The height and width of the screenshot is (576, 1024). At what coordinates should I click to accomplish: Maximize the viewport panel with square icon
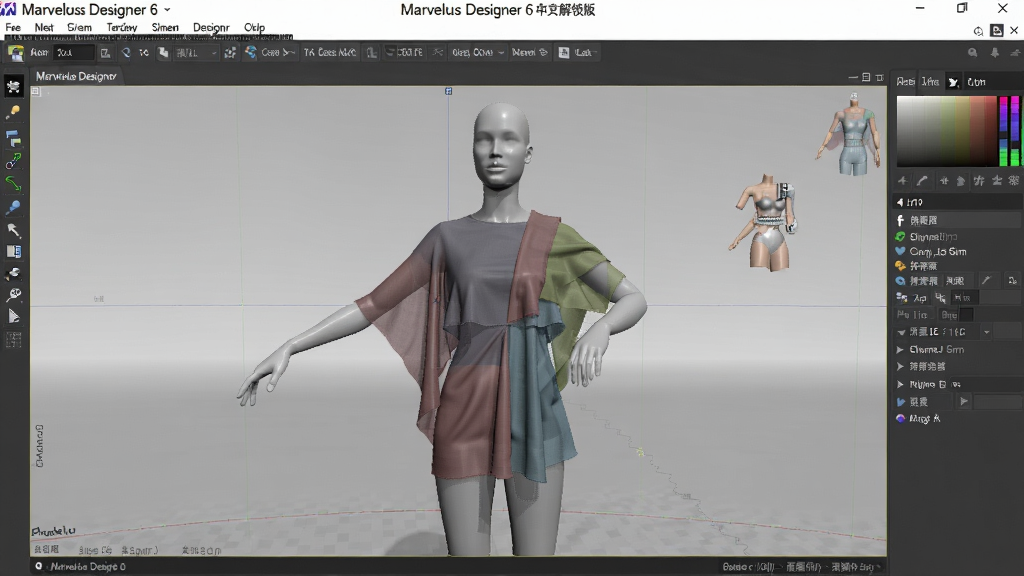(x=866, y=77)
